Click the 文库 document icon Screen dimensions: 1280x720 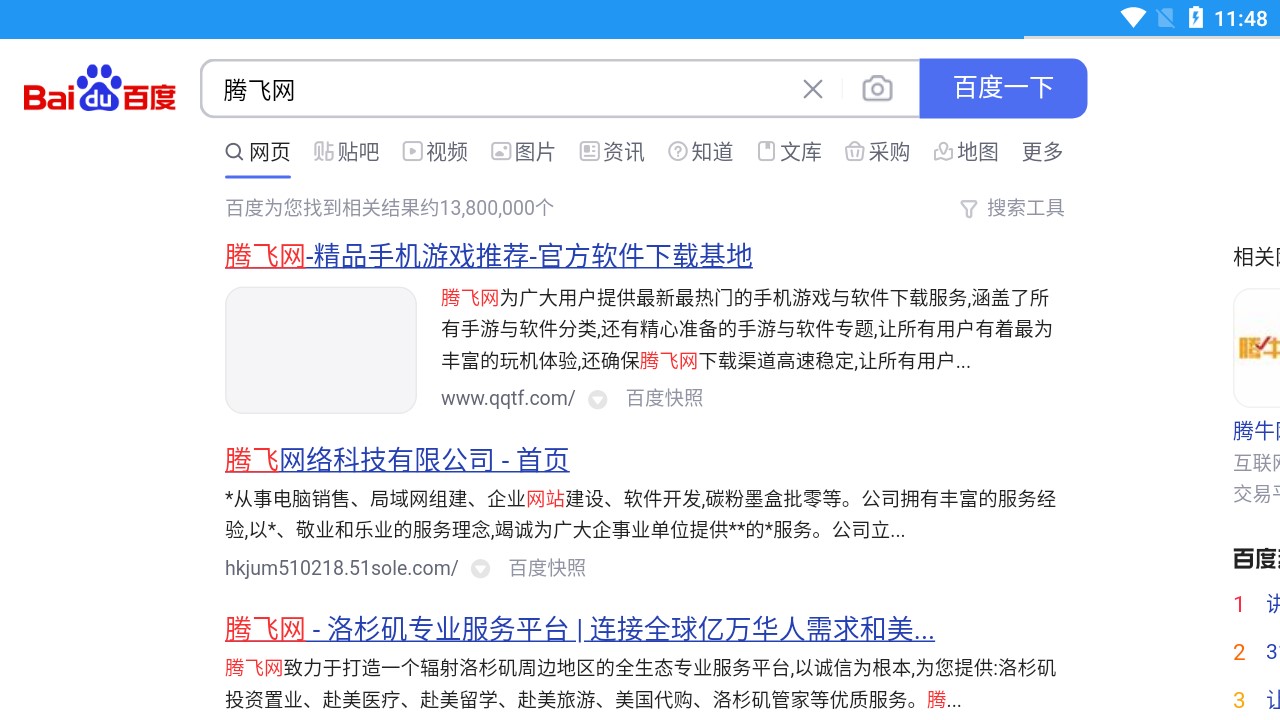tap(766, 151)
